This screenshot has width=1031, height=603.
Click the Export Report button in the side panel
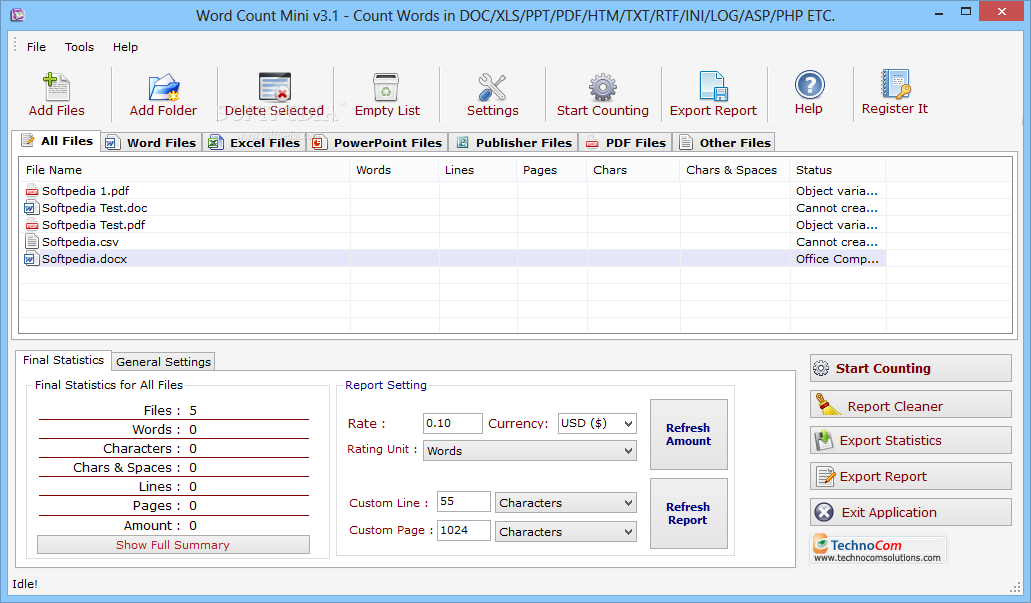(x=911, y=476)
